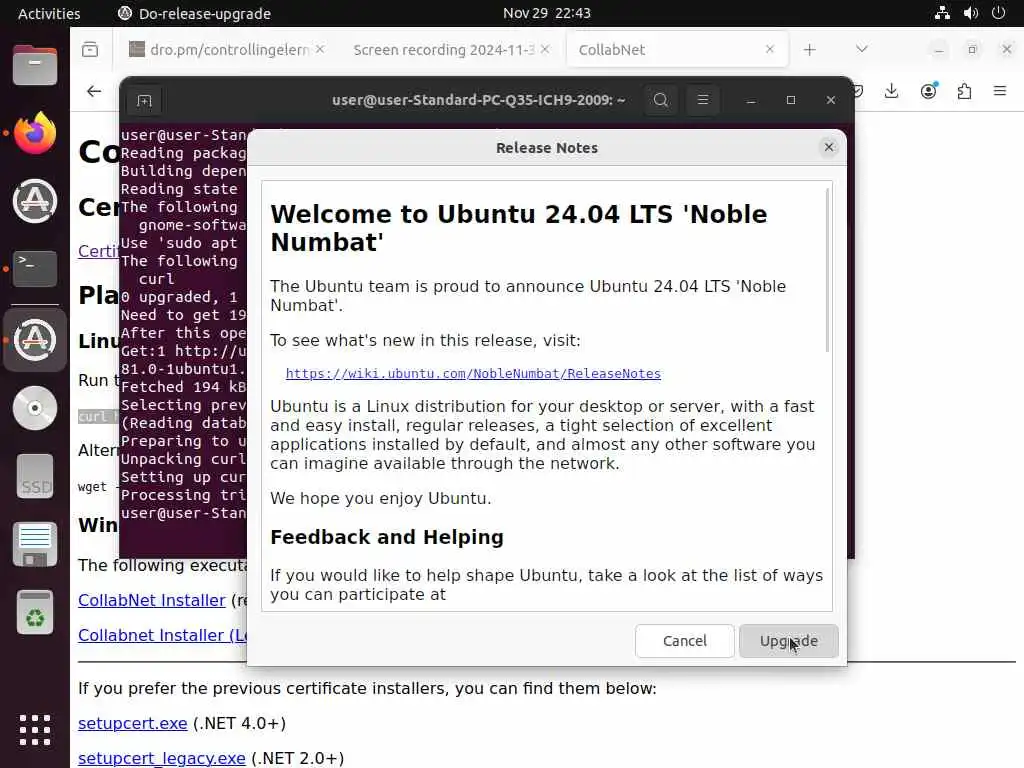Open Firefox Downloads panel

tap(891, 91)
